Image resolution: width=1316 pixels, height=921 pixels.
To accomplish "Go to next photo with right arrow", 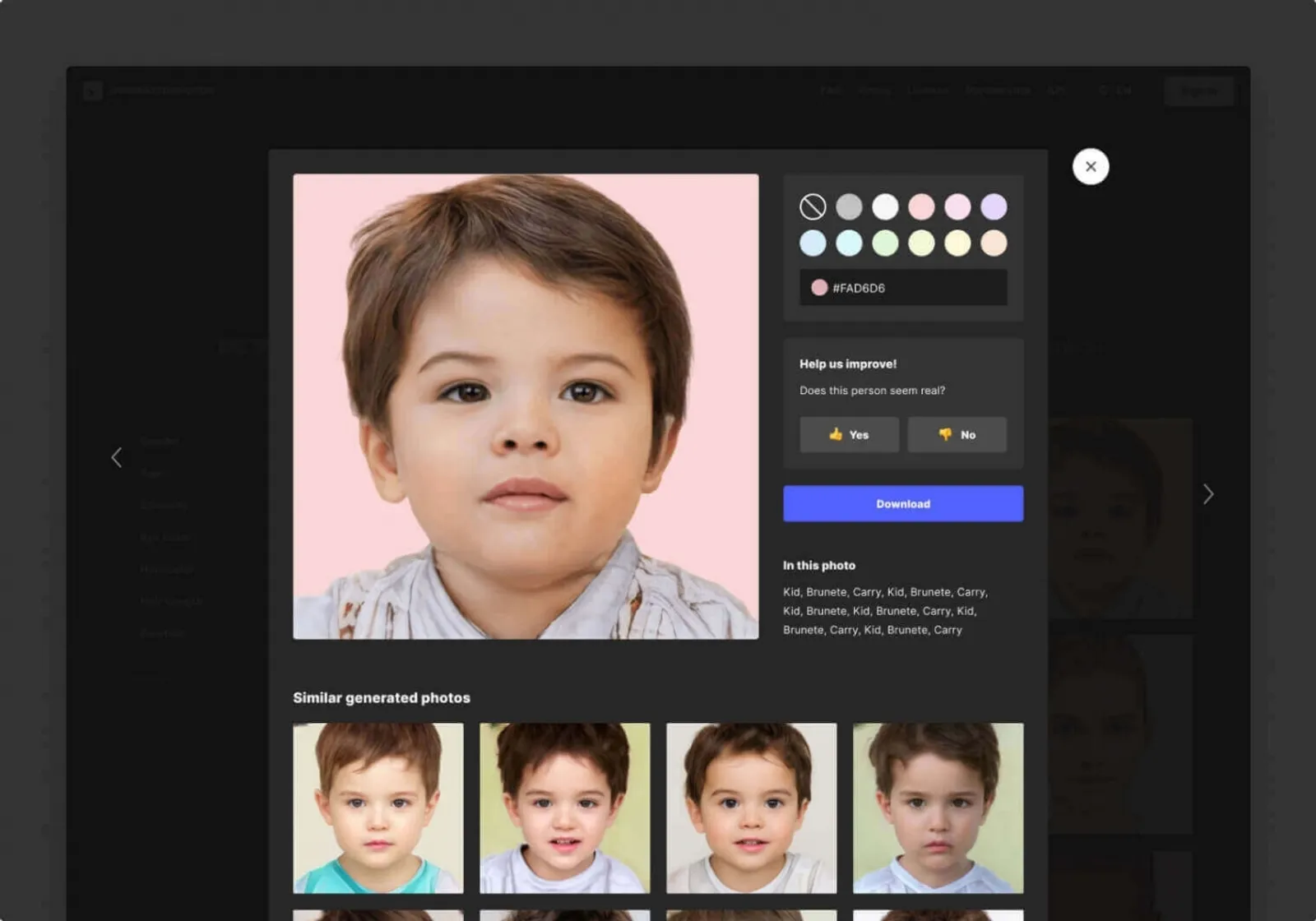I will point(1208,493).
